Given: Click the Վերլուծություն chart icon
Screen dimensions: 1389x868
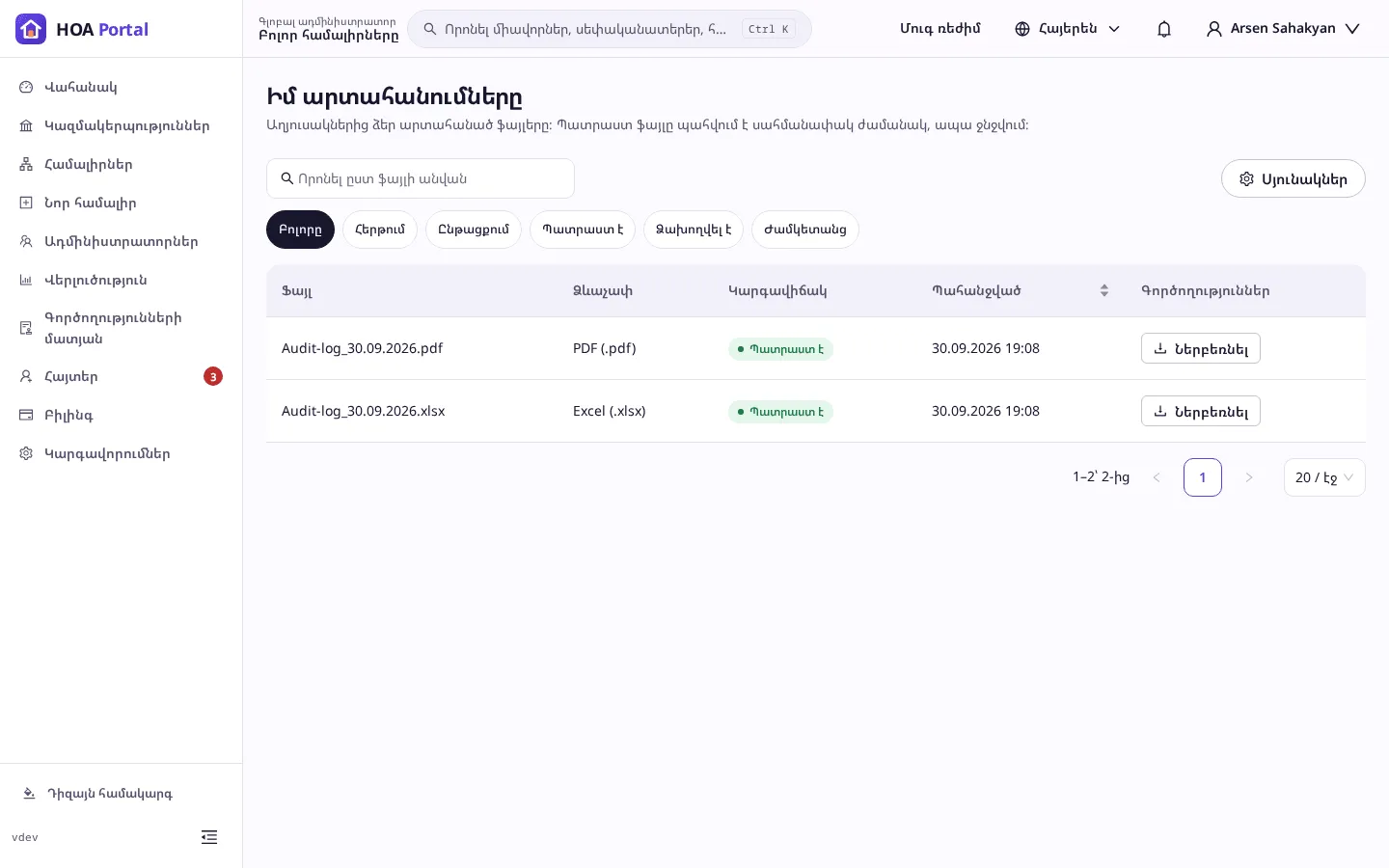Looking at the screenshot, I should [26, 280].
